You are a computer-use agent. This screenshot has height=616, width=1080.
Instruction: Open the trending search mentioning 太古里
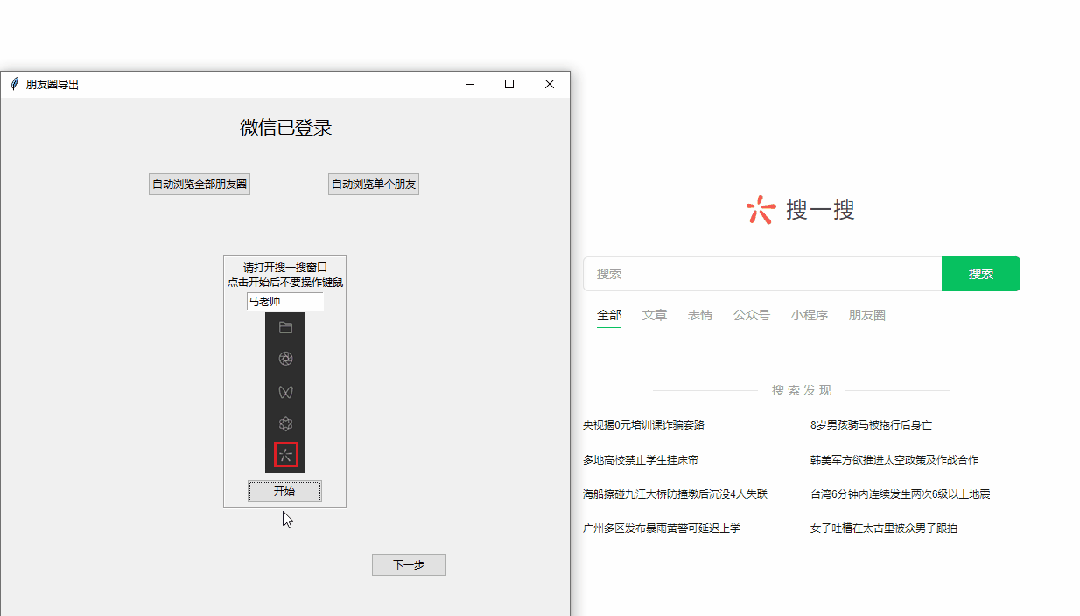pos(884,528)
